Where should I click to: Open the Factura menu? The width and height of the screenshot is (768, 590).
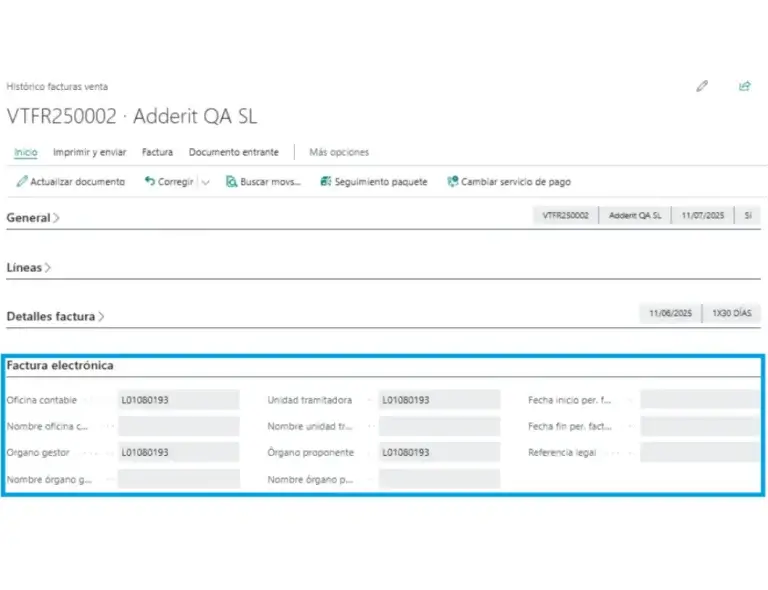pos(157,152)
